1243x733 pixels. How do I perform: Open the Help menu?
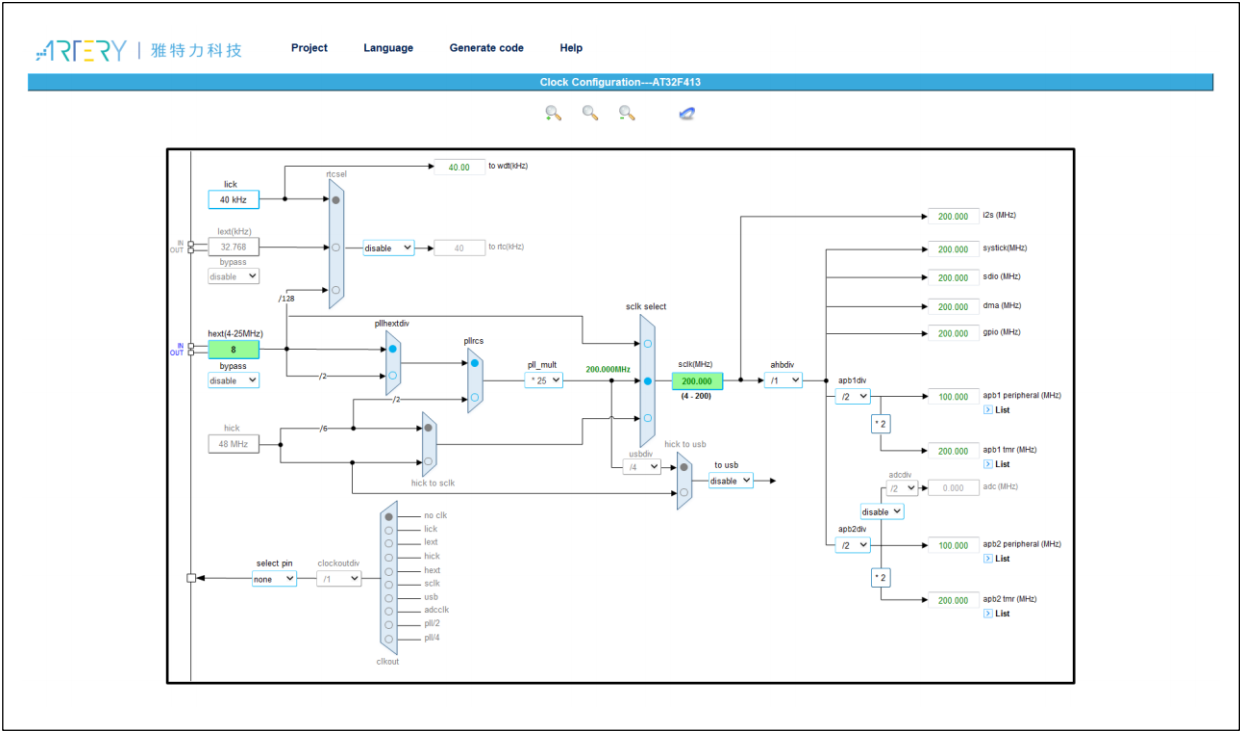571,48
